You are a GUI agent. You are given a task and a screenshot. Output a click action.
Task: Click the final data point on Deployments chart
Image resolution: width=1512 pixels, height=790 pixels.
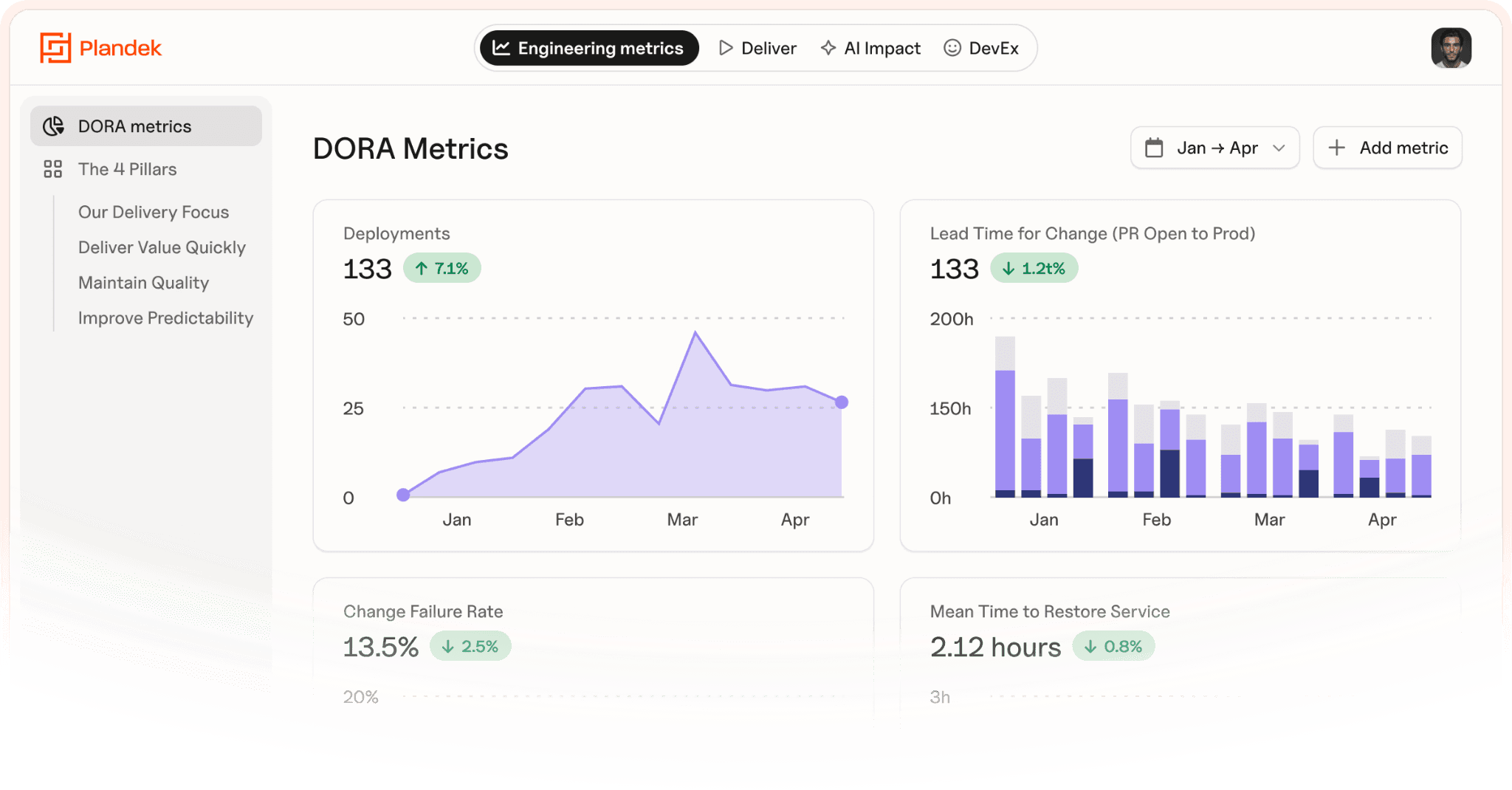[x=842, y=402]
